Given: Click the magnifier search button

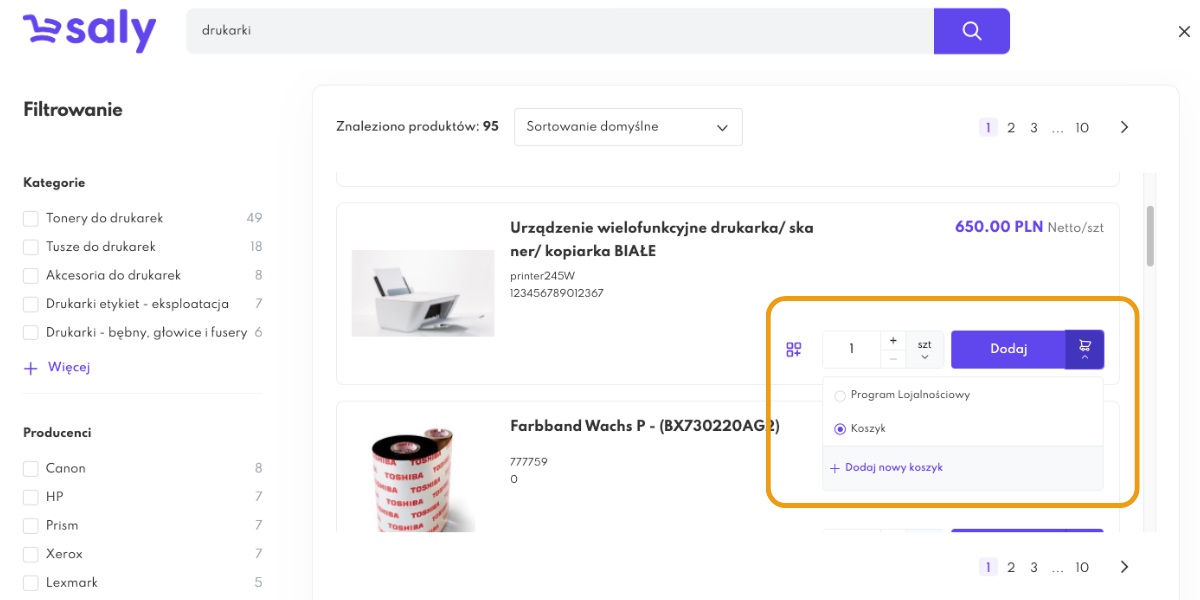Looking at the screenshot, I should [x=971, y=31].
